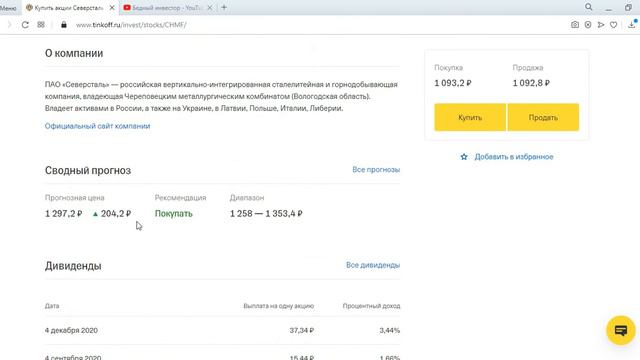Open Официальный сайт компании link
The height and width of the screenshot is (360, 640).
pos(98,126)
